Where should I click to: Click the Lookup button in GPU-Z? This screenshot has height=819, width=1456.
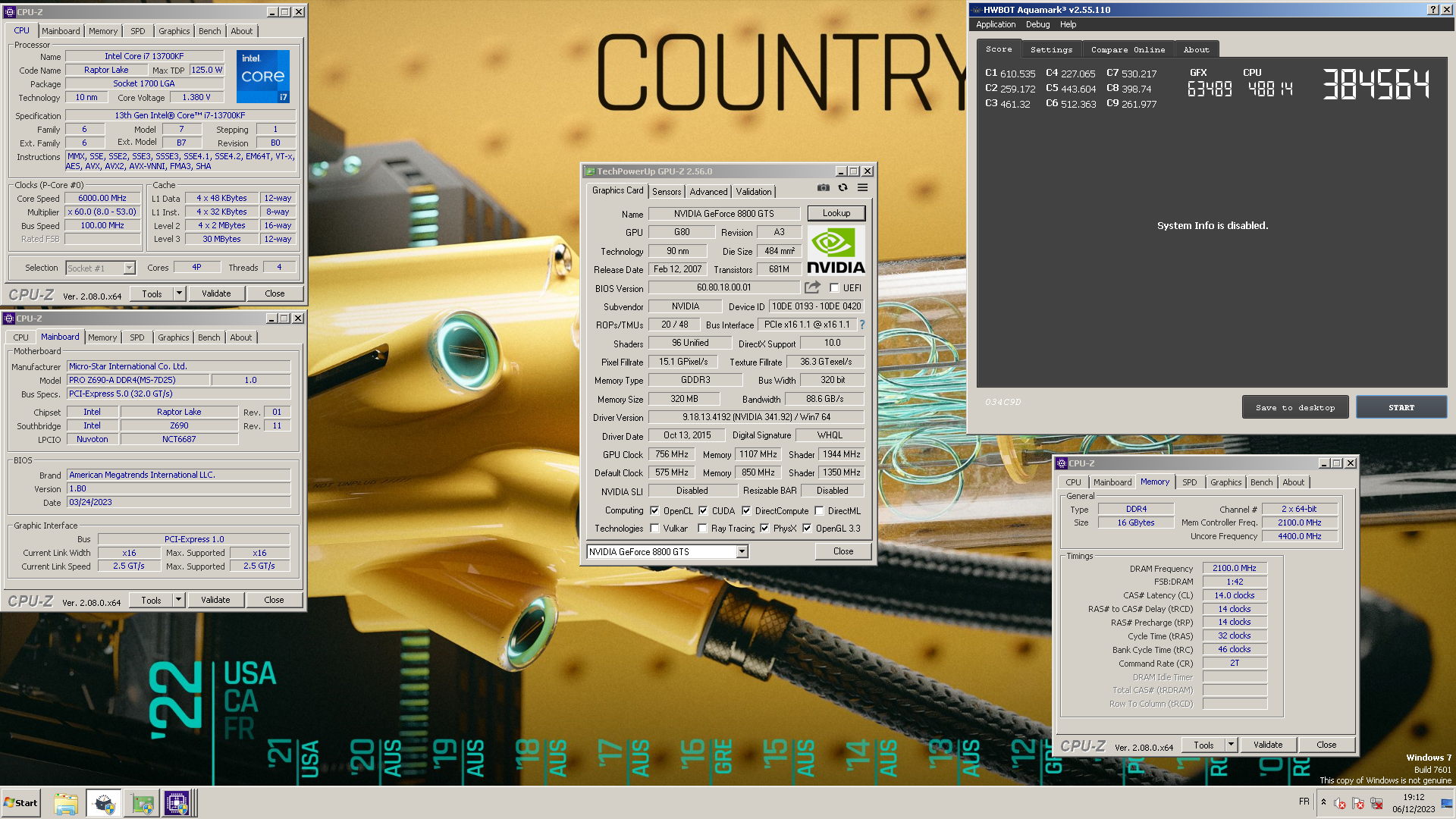(x=836, y=213)
